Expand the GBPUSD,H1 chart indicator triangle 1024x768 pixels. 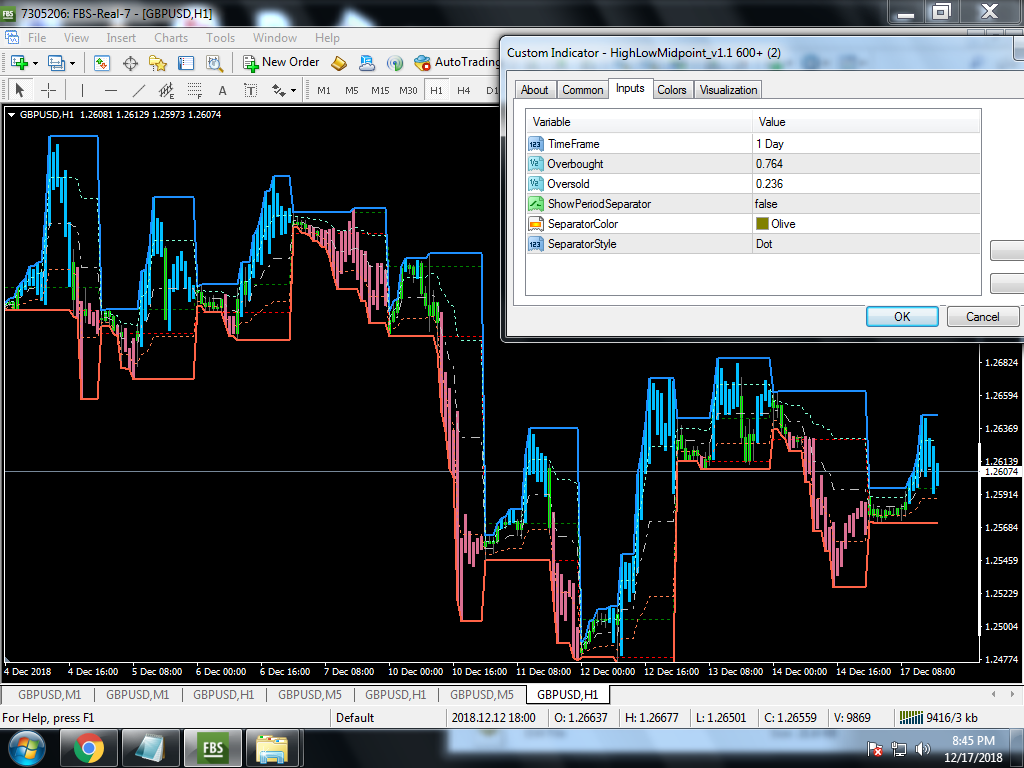(11, 114)
